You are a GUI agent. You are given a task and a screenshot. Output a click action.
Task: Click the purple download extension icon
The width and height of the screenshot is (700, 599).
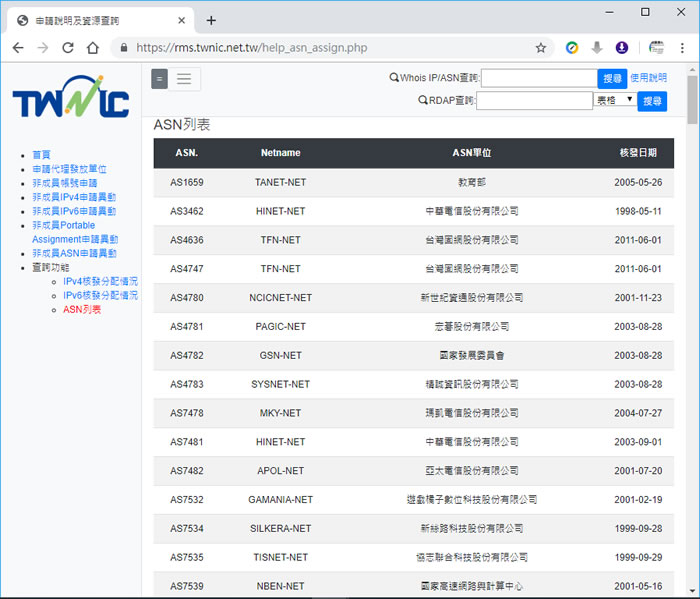pyautogui.click(x=622, y=48)
